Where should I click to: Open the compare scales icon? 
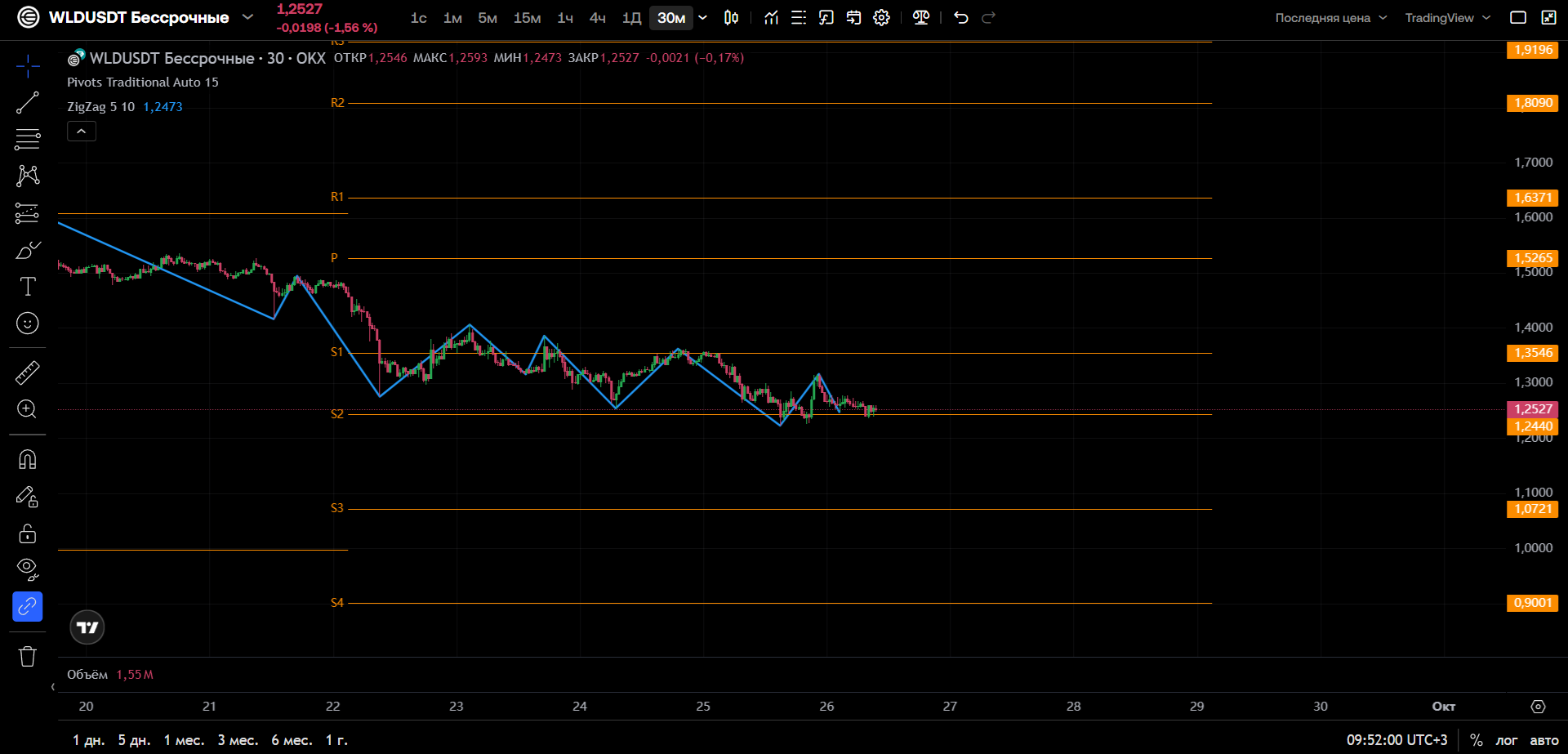click(x=921, y=18)
